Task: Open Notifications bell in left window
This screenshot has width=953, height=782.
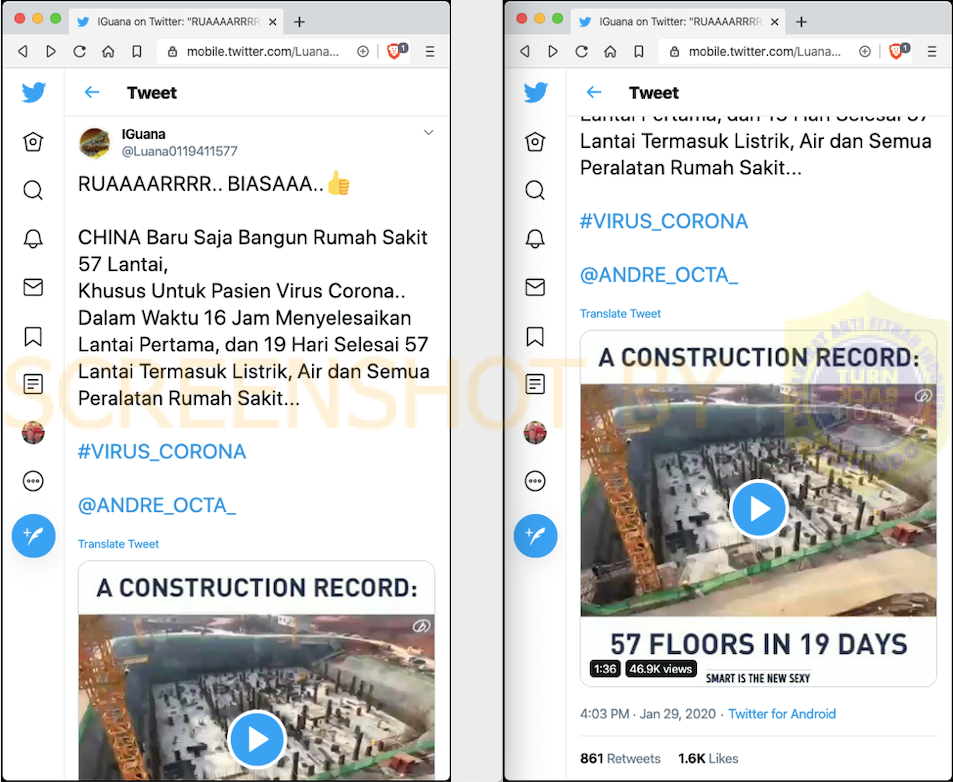Action: tap(33, 238)
